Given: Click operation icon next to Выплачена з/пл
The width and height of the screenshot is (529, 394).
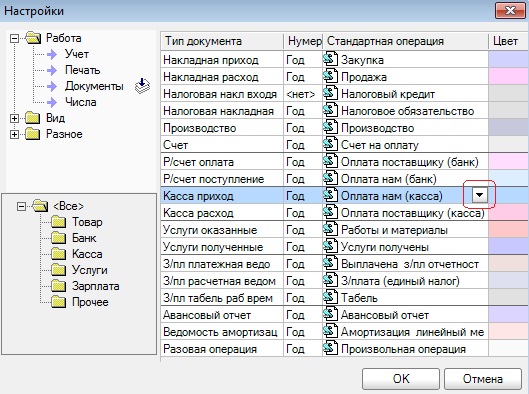Looking at the screenshot, I should (x=330, y=263).
